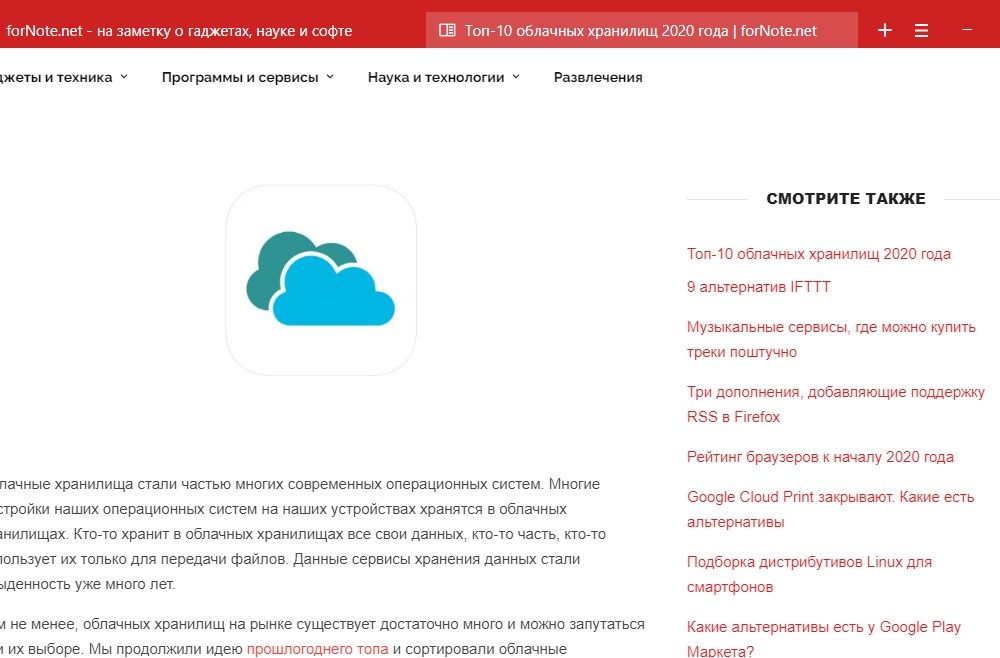The height and width of the screenshot is (658, 1000).
Task: Open the Развлечения menu section
Action: point(598,77)
